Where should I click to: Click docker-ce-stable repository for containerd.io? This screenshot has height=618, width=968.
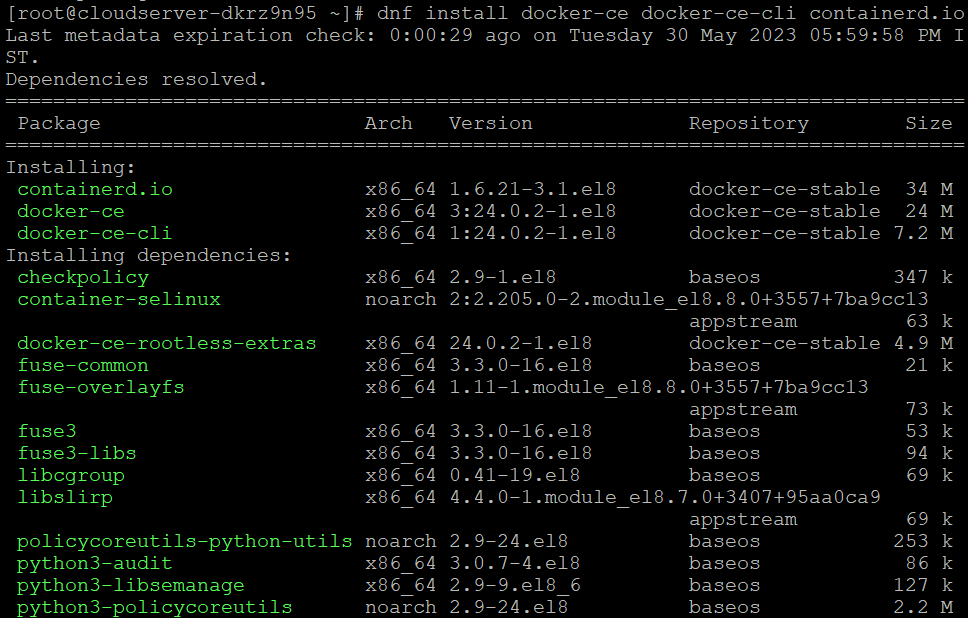[785, 189]
